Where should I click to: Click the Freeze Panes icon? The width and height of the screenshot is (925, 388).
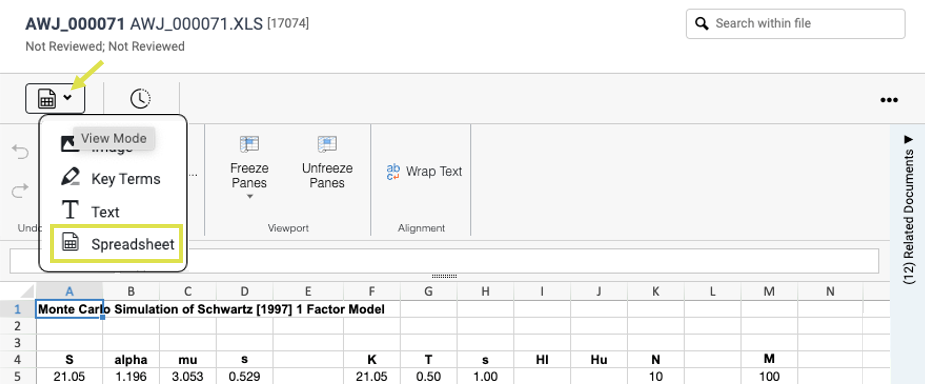coord(249,143)
